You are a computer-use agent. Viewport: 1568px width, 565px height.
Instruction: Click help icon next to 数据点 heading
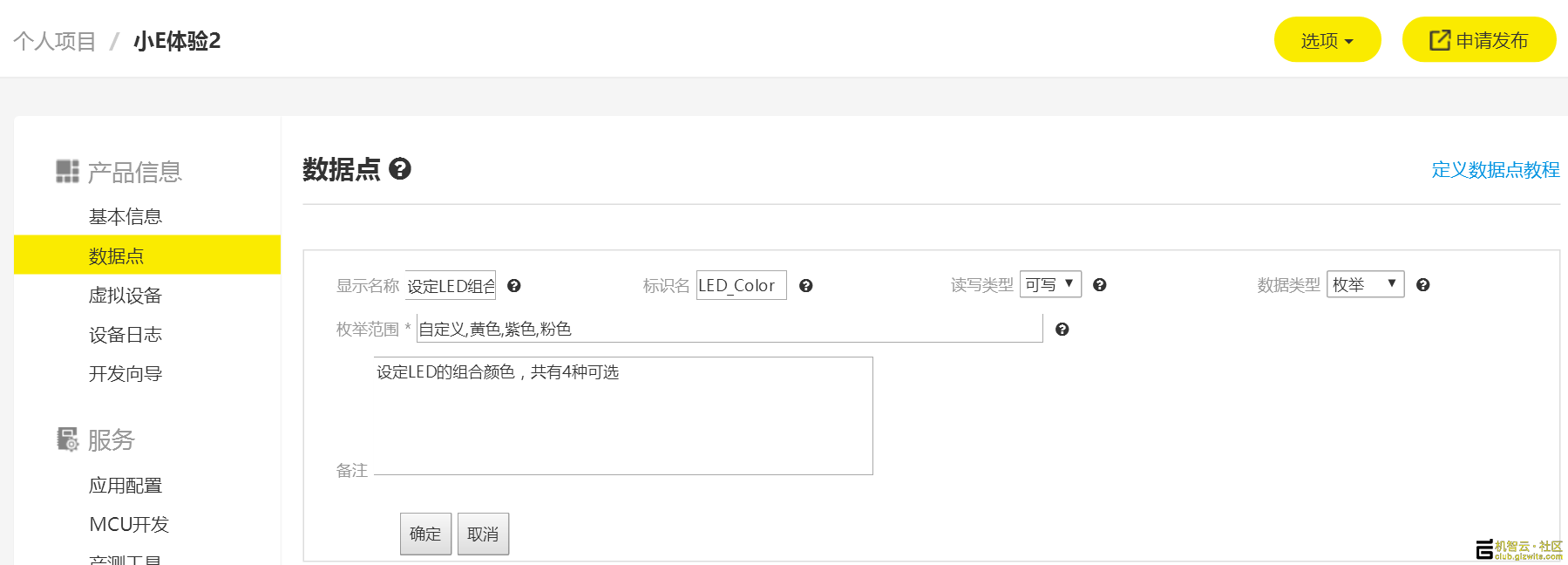(400, 168)
